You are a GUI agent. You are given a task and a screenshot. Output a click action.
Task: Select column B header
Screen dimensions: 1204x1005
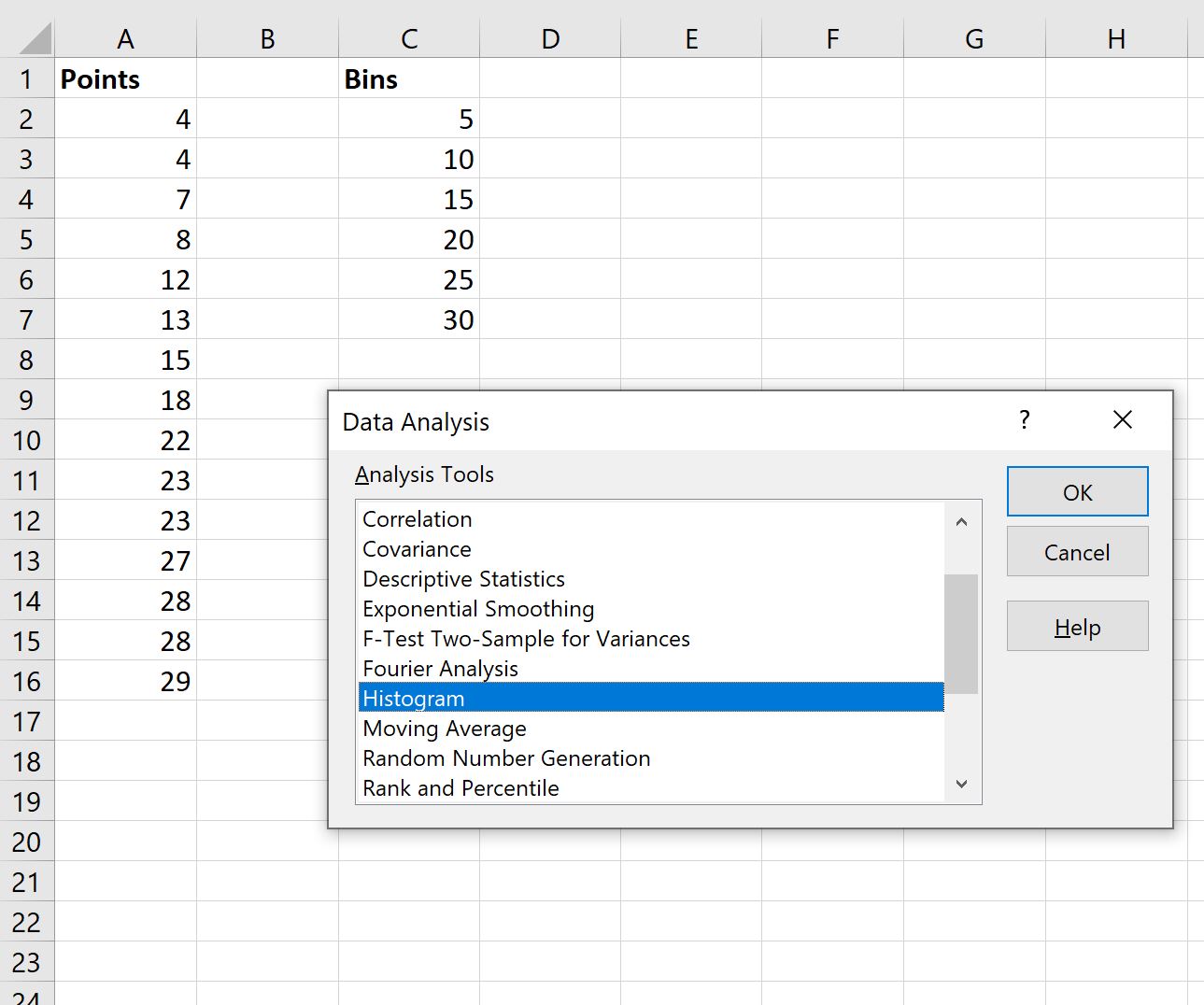click(x=267, y=39)
